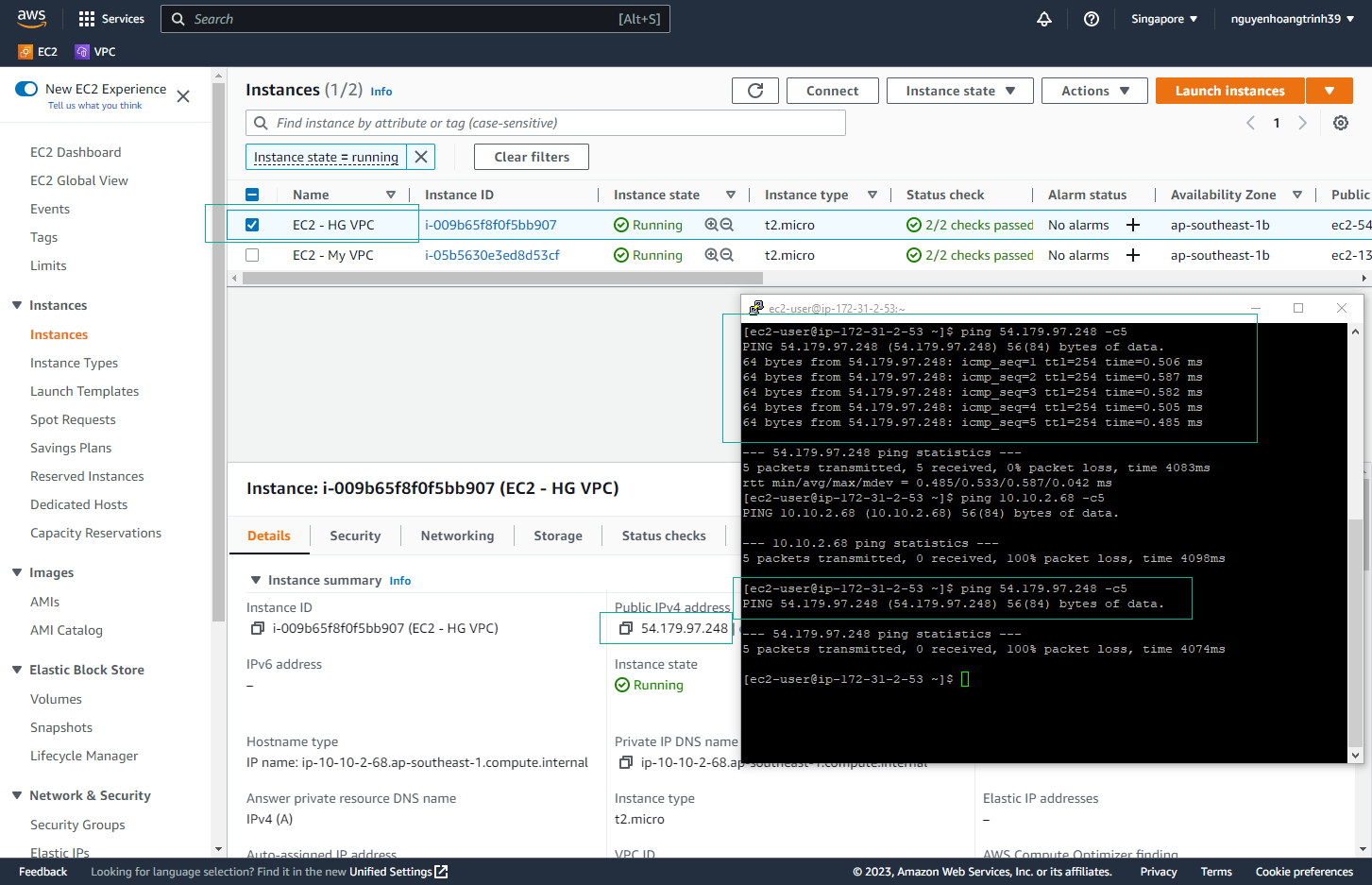Click the EC2 shortcut in favorites bar
The image size is (1372, 885).
pos(38,52)
